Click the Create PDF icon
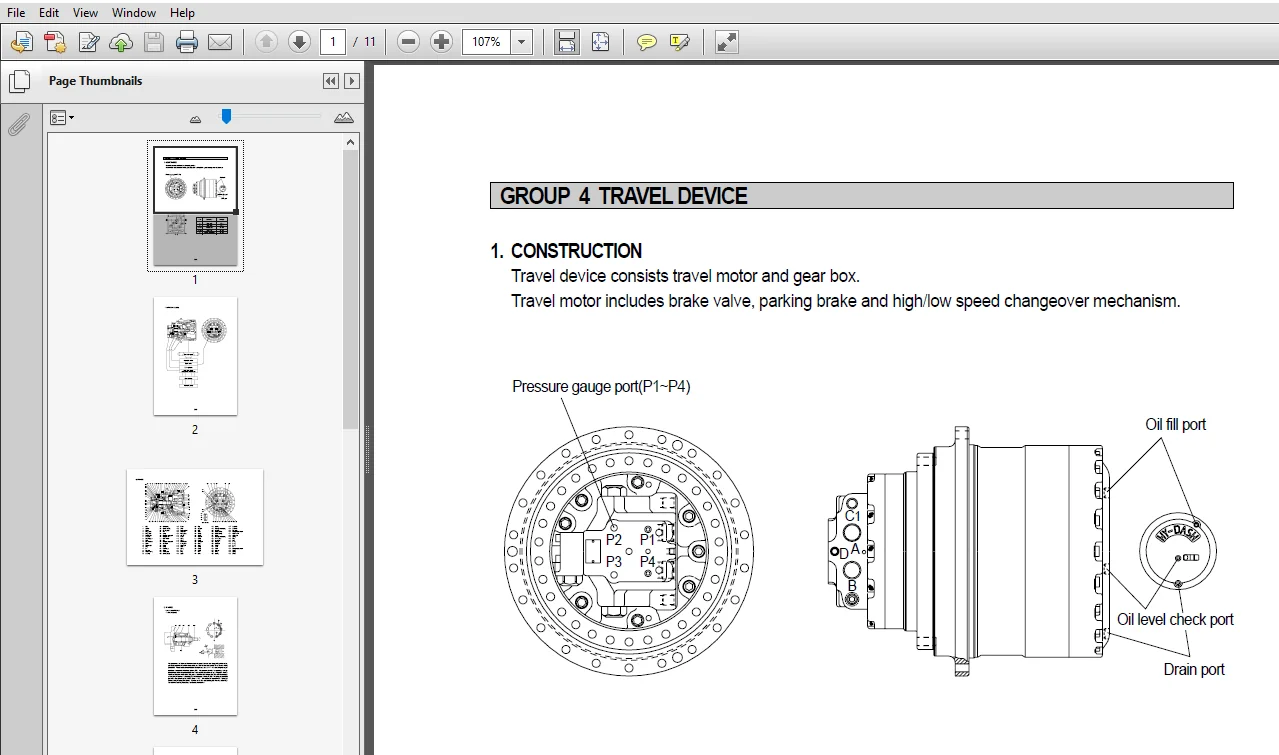The height and width of the screenshot is (755, 1279). point(55,42)
